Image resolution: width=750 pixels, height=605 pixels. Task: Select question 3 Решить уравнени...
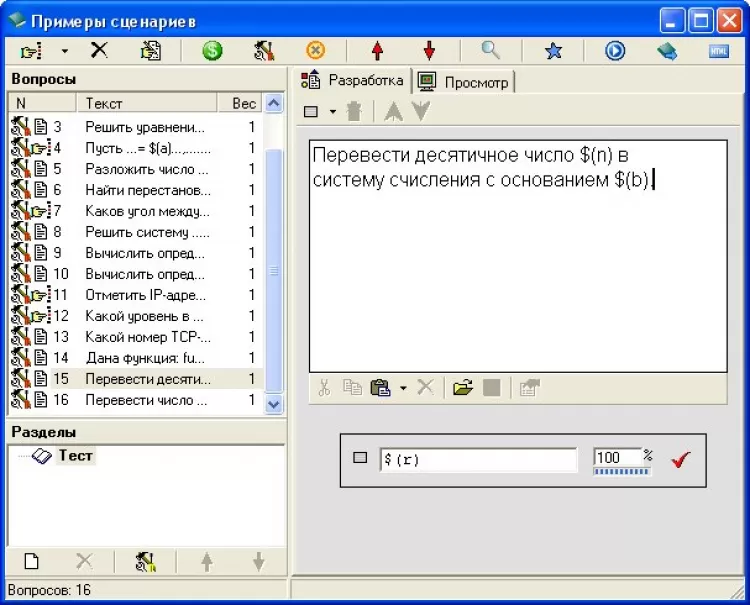coord(136,127)
